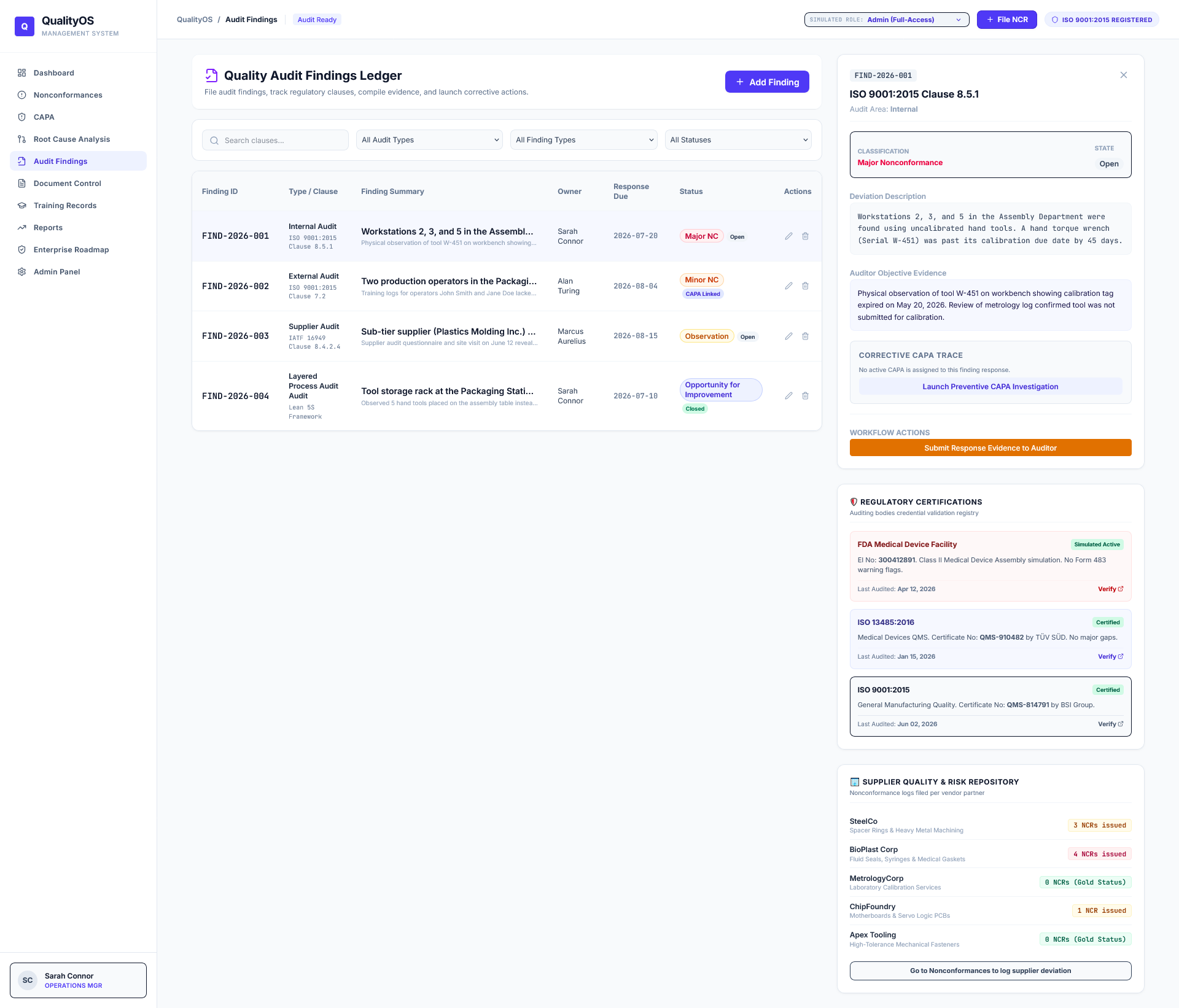The height and width of the screenshot is (1008, 1179).
Task: Edit finding FIND-2026-003 with pencil icon
Action: [x=788, y=336]
